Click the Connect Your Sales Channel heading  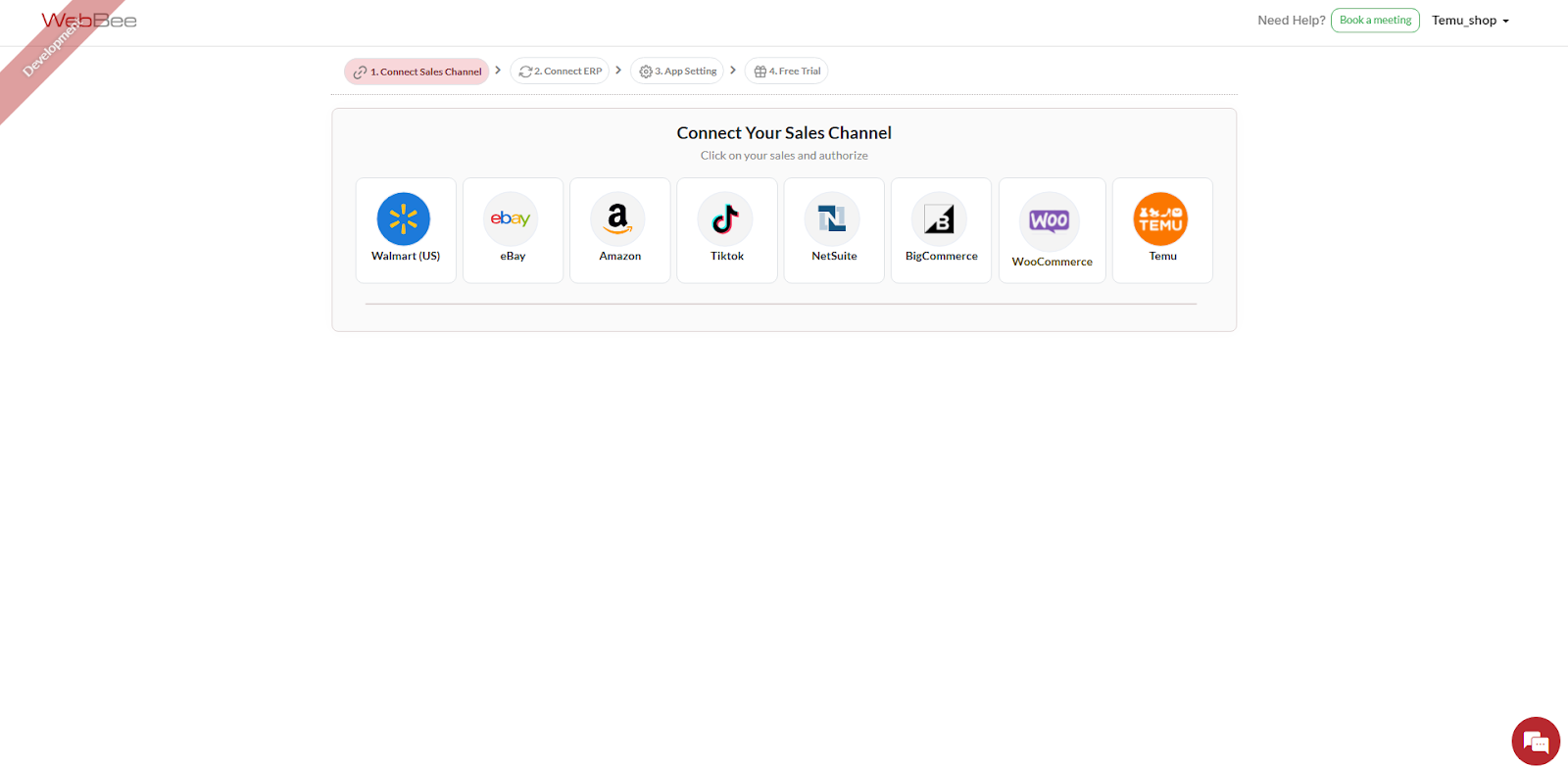(x=784, y=133)
